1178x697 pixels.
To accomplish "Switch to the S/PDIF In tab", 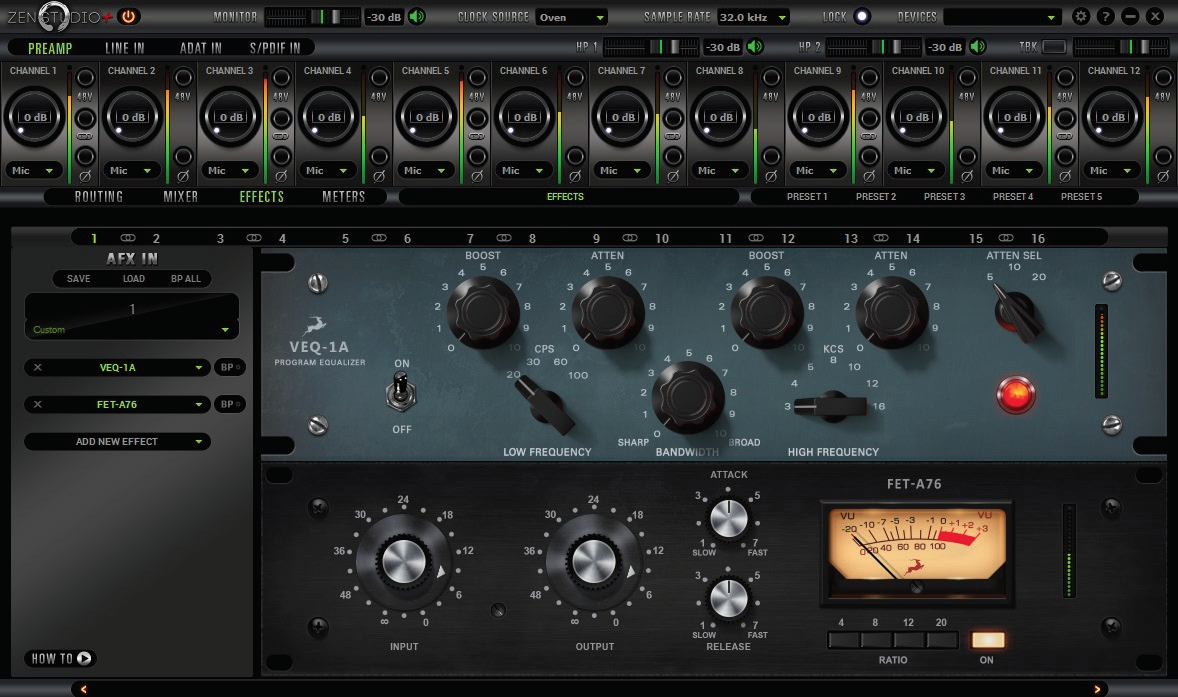I will [x=275, y=48].
